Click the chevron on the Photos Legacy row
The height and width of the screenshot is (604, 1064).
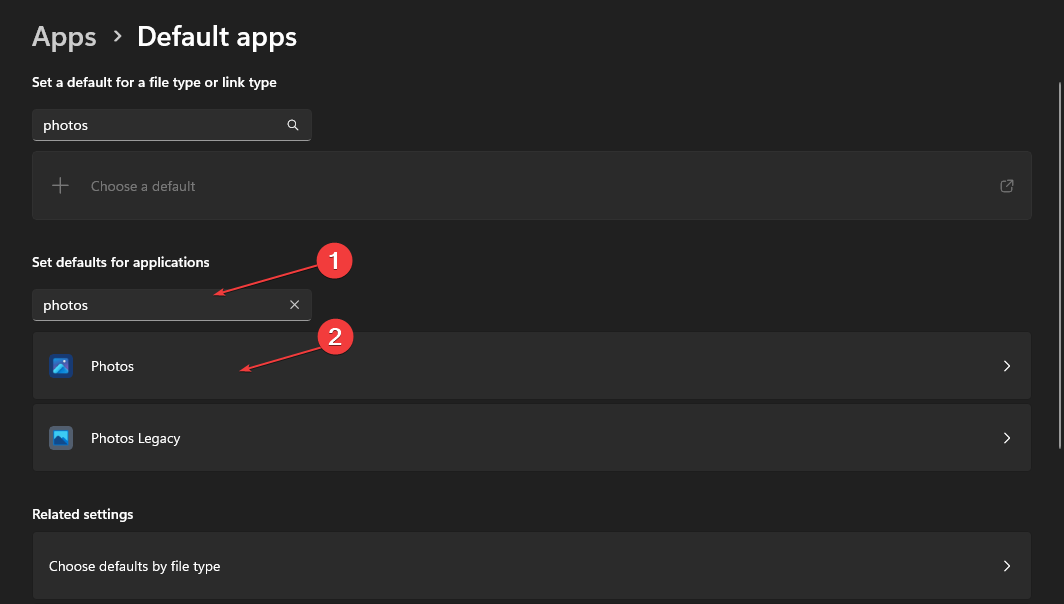(1007, 438)
